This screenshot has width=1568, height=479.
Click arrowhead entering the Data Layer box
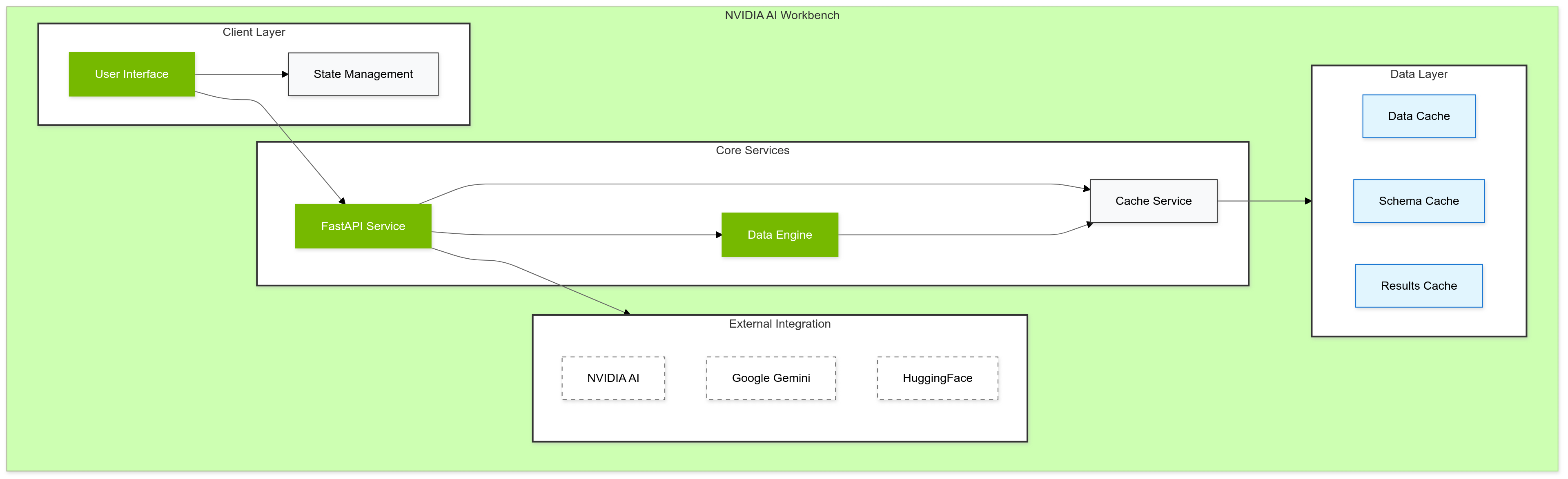pos(1308,201)
